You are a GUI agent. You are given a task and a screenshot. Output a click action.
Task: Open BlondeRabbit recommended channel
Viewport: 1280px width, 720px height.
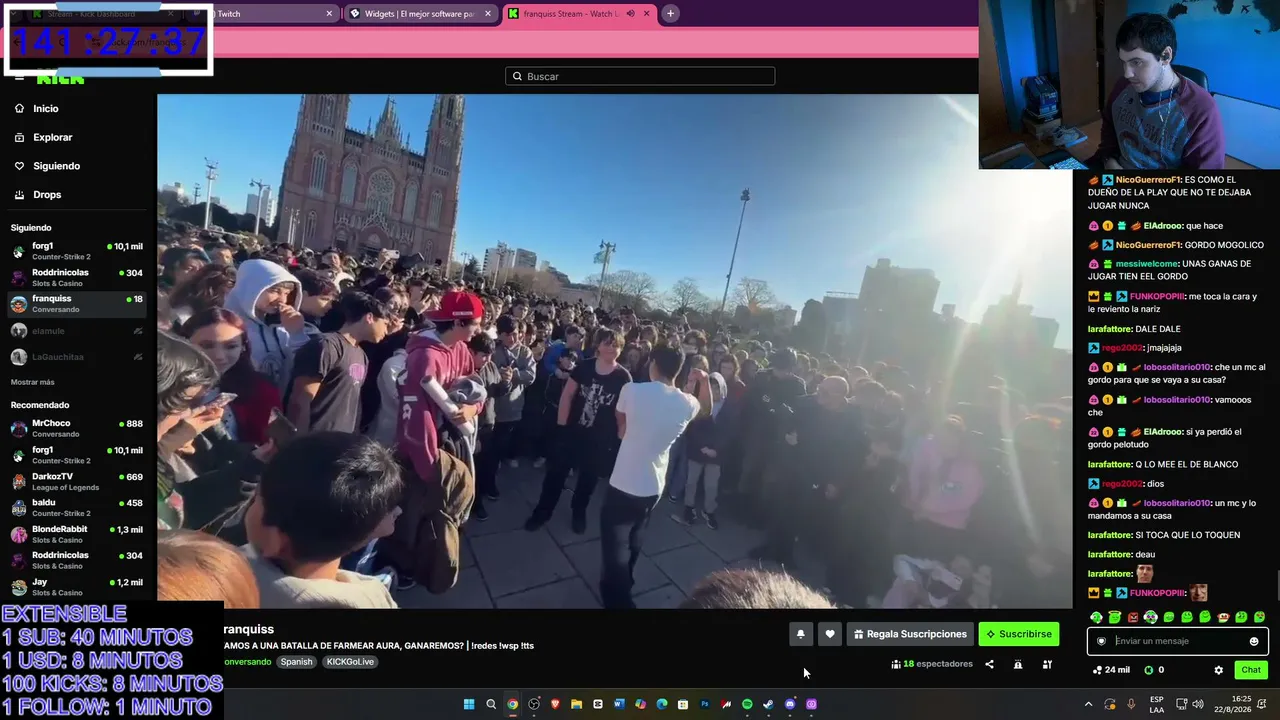pos(78,534)
